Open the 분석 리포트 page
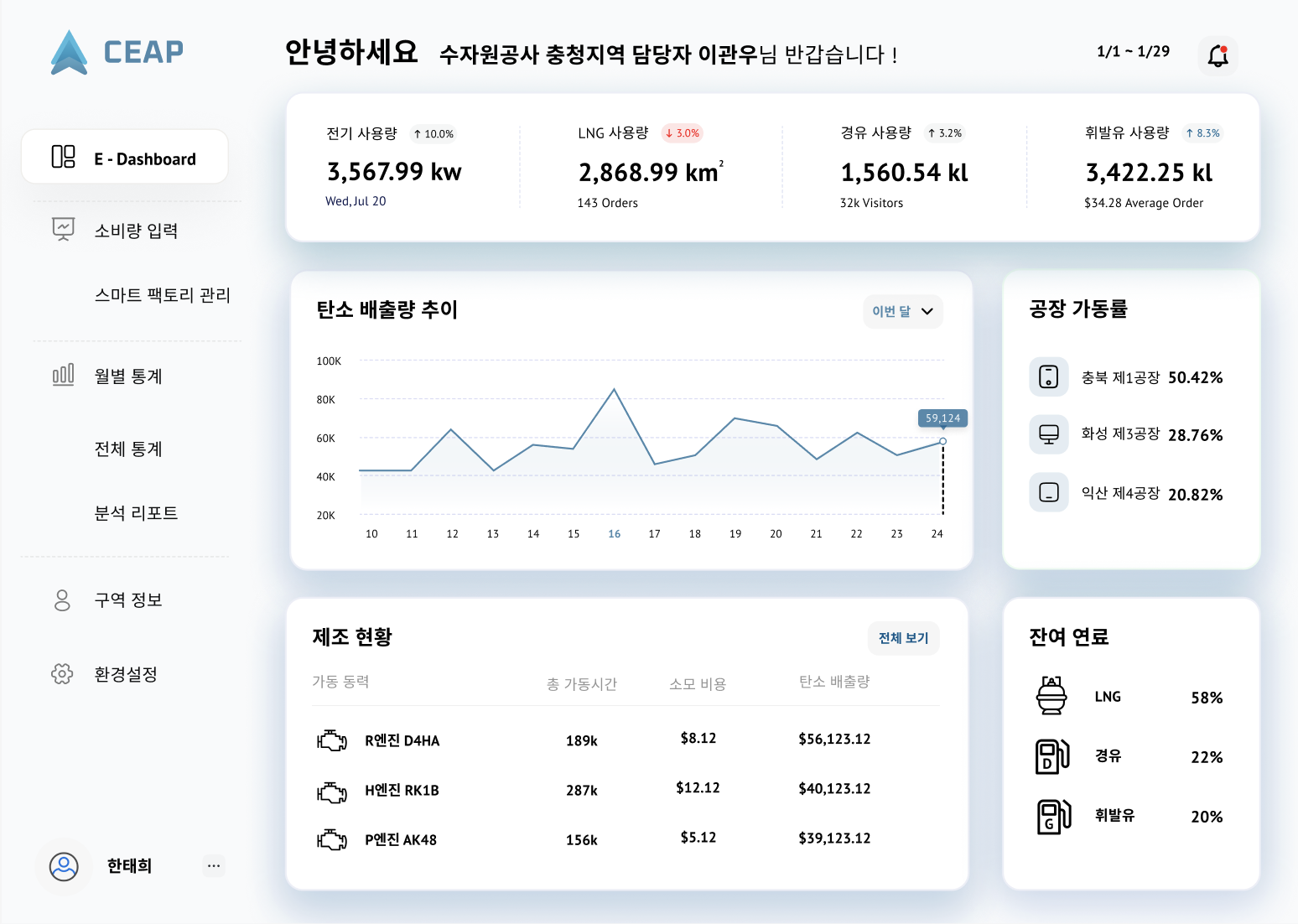The image size is (1298, 924). [138, 512]
